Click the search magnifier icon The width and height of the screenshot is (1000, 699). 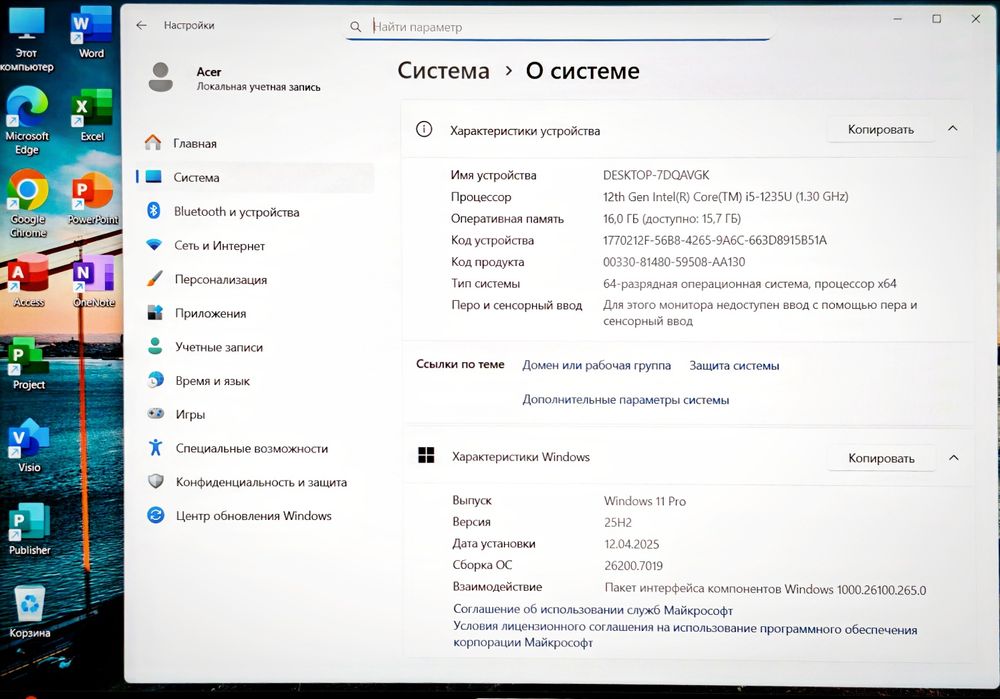(355, 27)
